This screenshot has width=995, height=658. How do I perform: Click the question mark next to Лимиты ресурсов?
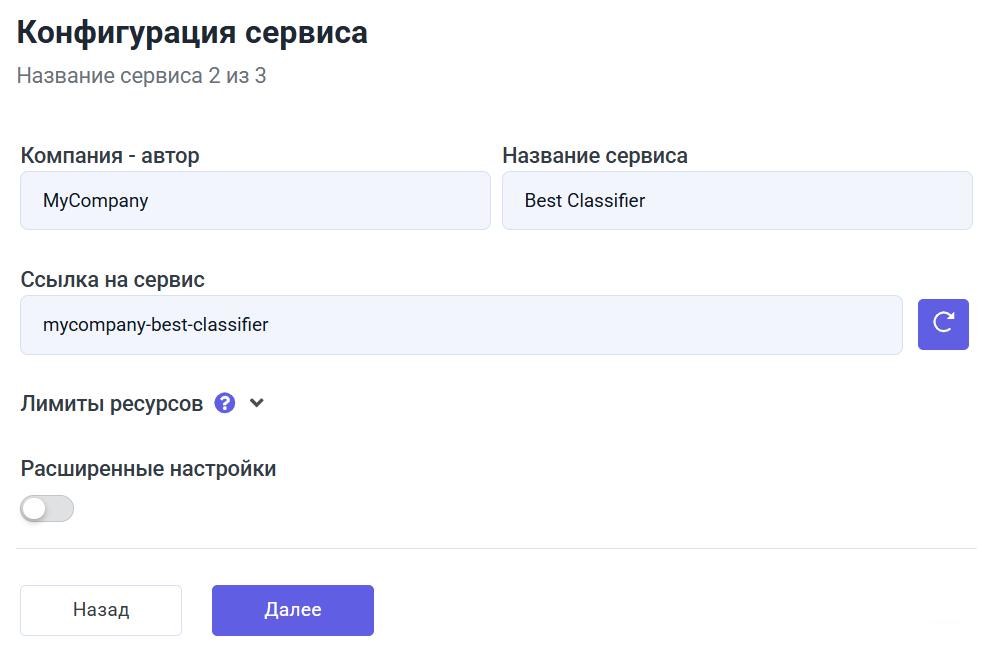click(x=225, y=402)
